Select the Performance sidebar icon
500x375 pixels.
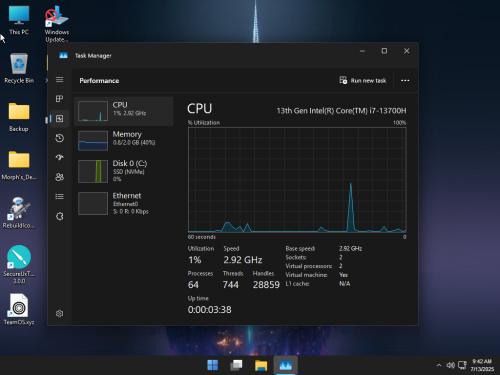(x=59, y=118)
